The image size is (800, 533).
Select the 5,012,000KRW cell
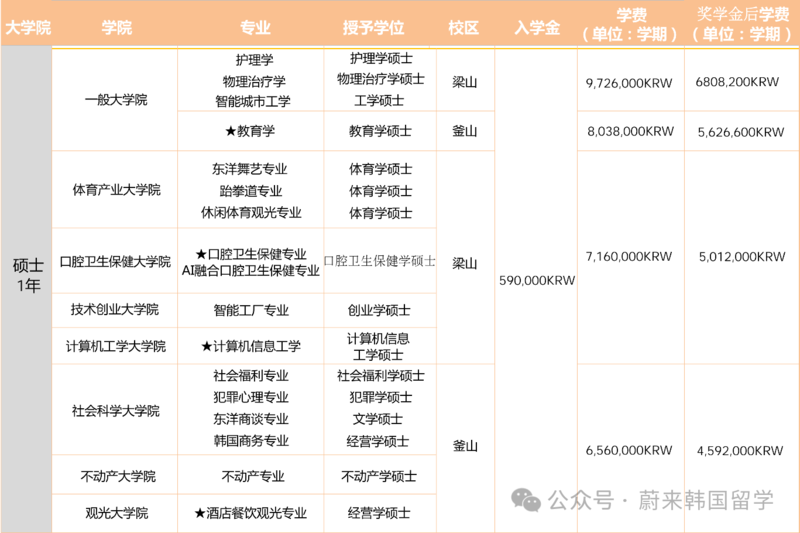click(742, 257)
